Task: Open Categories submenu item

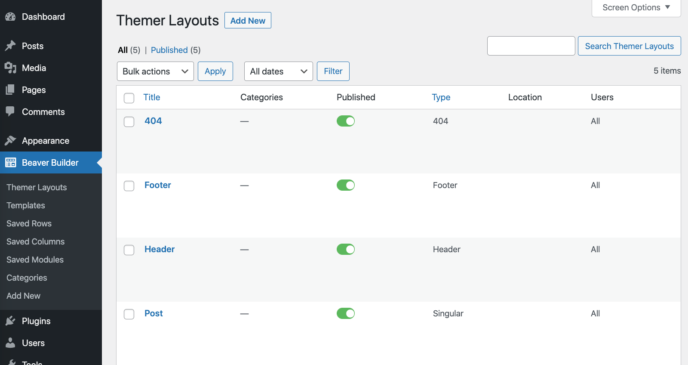Action: (x=26, y=278)
